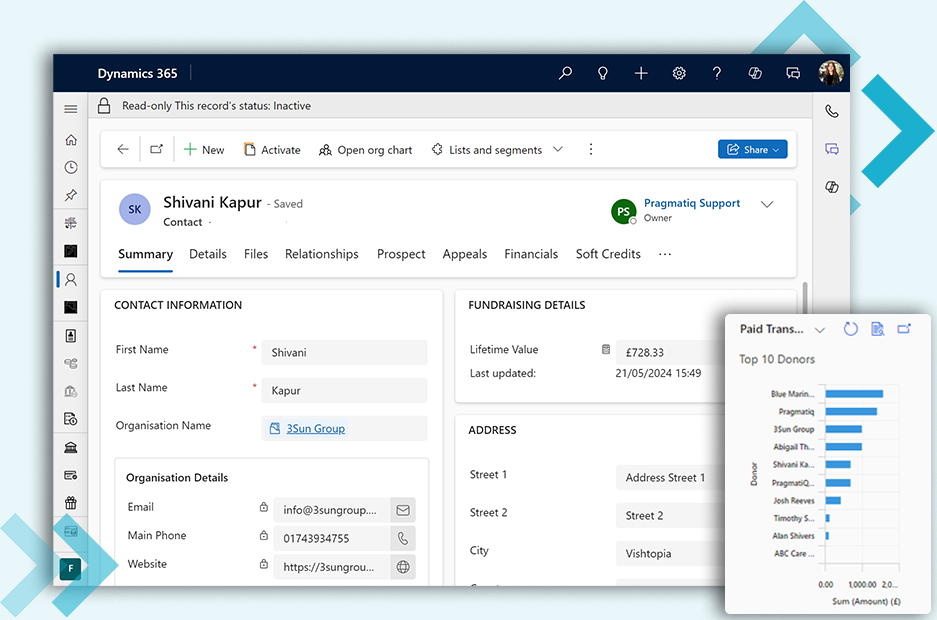937x620 pixels.
Task: Refresh the Paid Transactions chart
Action: point(850,329)
